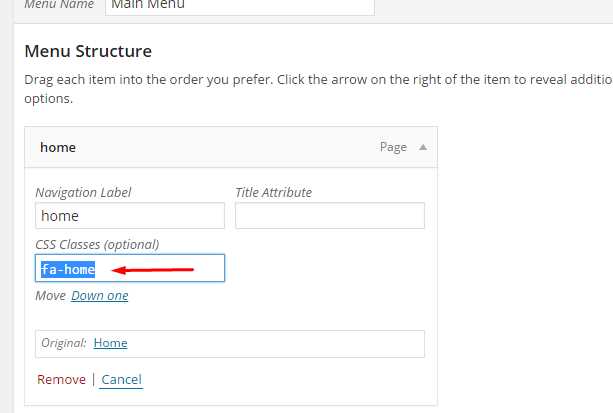
Task: Click the Navigation Label input field
Action: (130, 215)
